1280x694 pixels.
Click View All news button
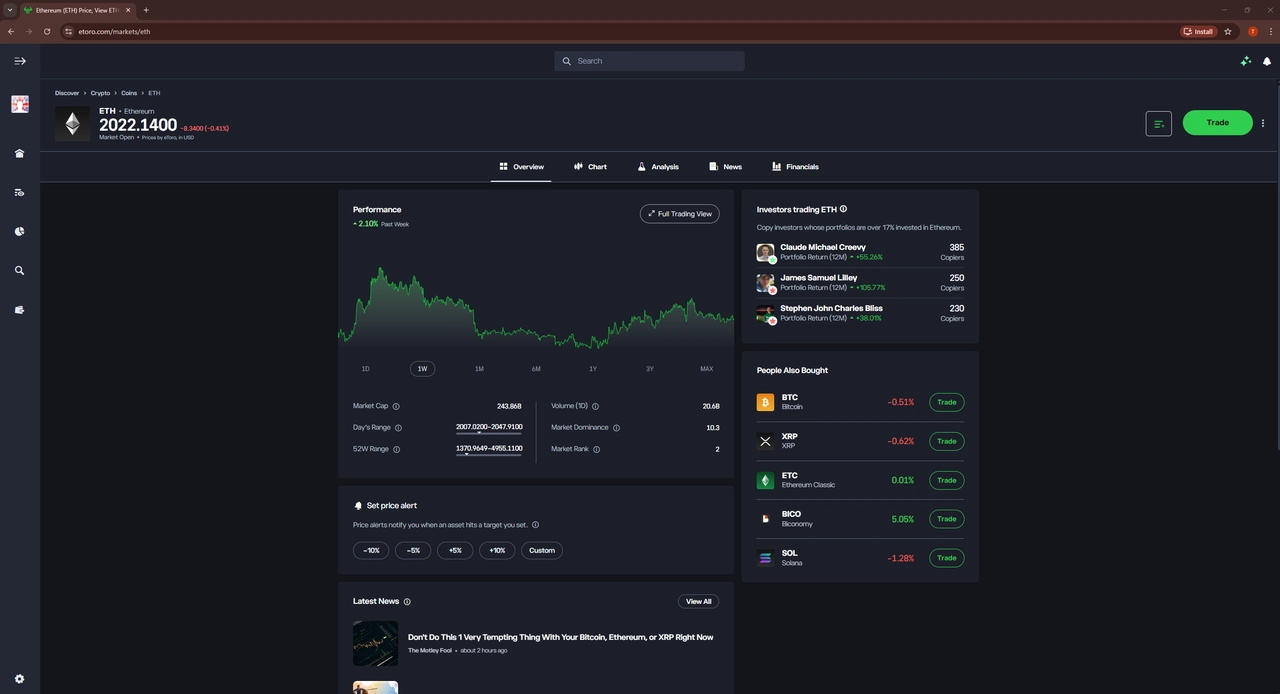[698, 602]
